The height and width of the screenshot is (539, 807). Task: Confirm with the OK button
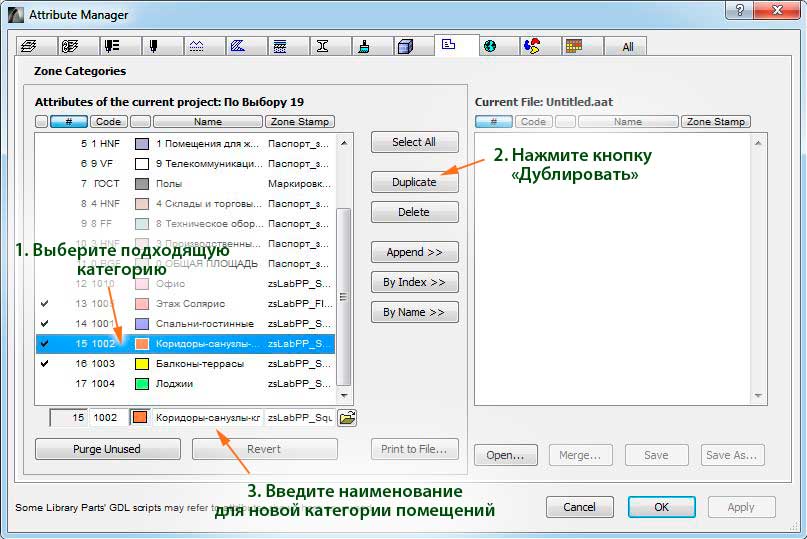click(x=661, y=507)
